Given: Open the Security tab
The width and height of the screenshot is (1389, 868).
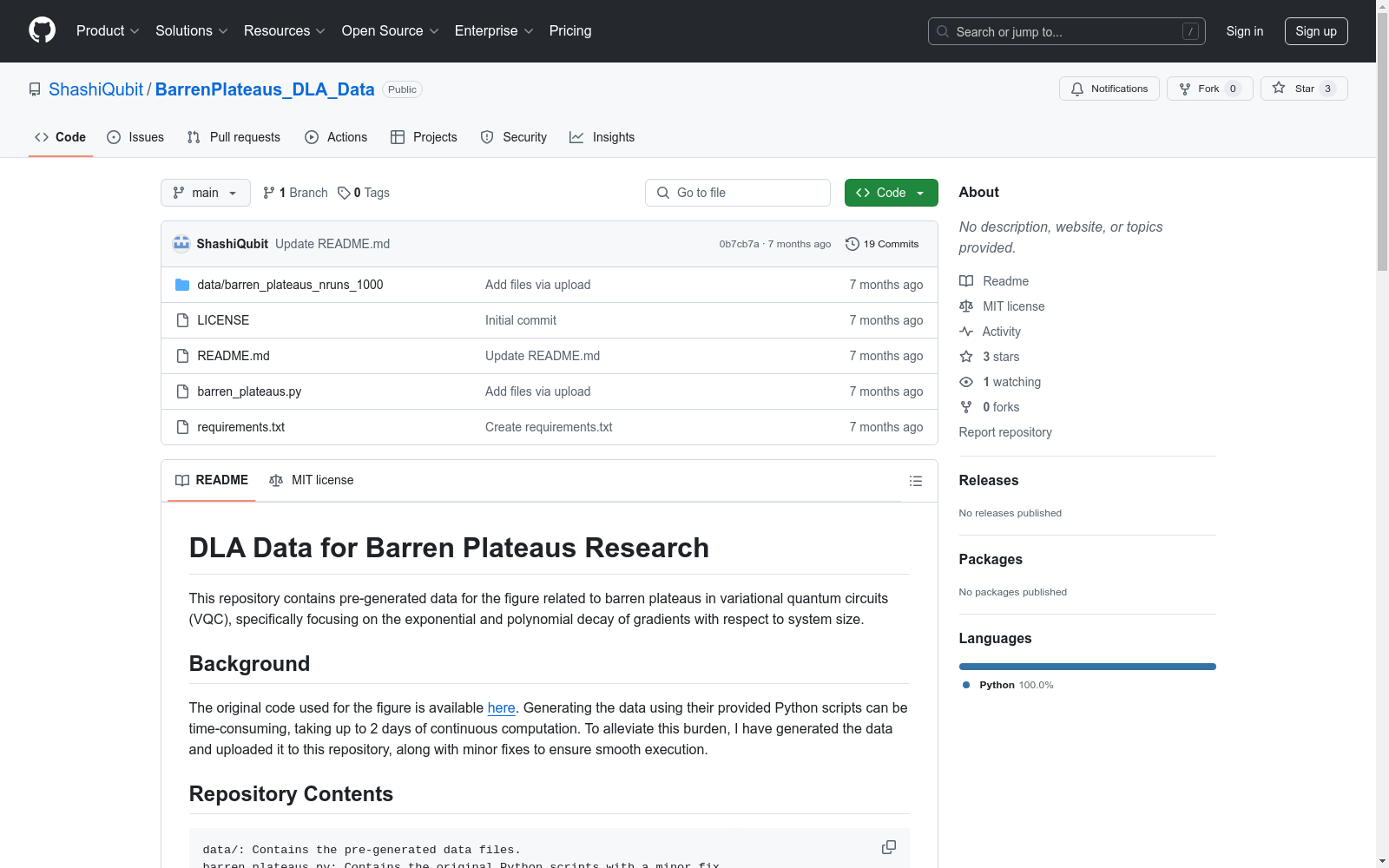Looking at the screenshot, I should (514, 137).
